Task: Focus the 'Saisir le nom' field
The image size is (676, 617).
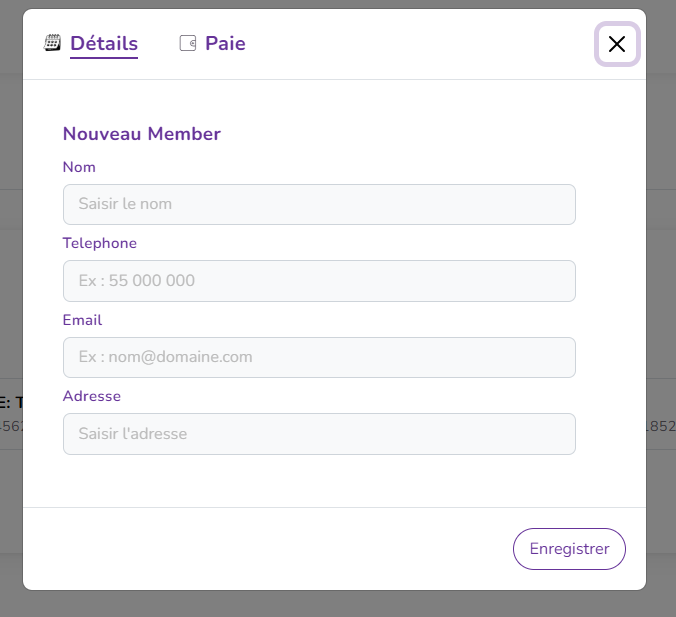Action: tap(319, 204)
